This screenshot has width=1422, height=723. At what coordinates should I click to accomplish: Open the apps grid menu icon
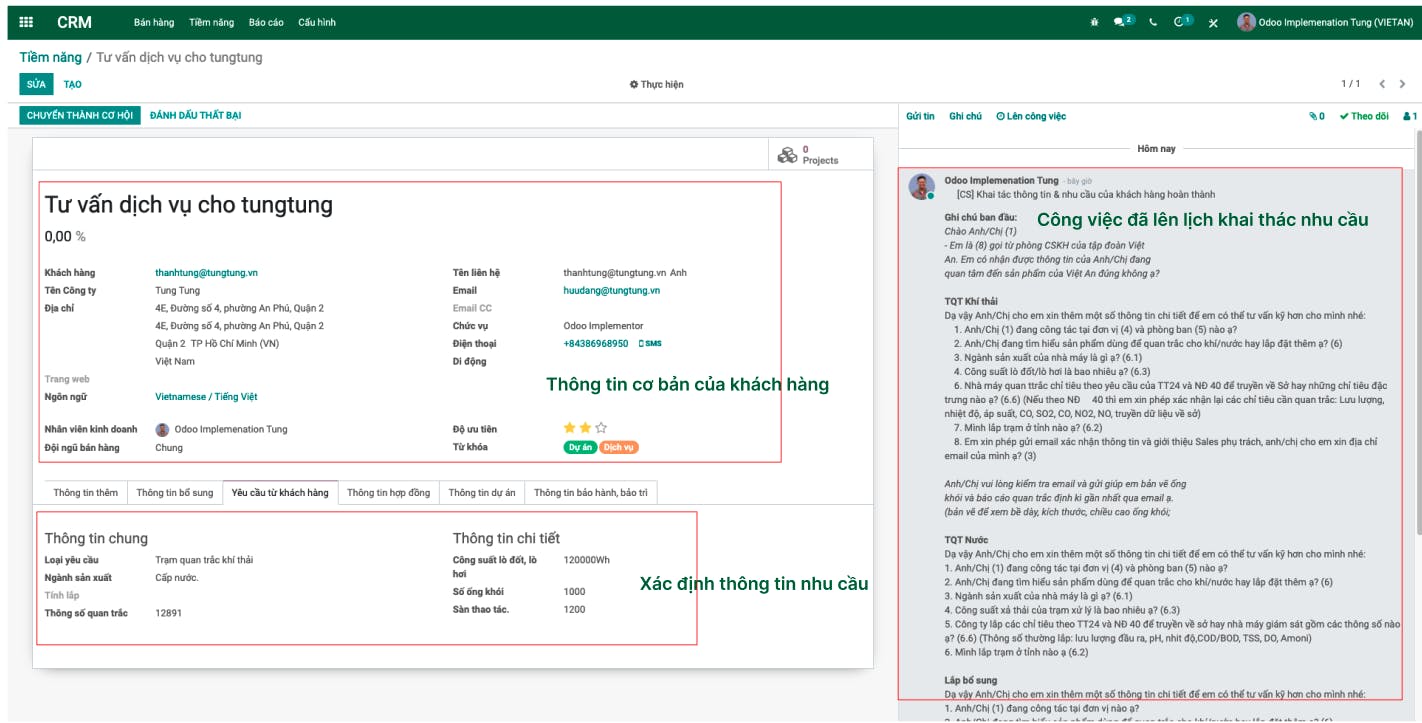click(26, 22)
